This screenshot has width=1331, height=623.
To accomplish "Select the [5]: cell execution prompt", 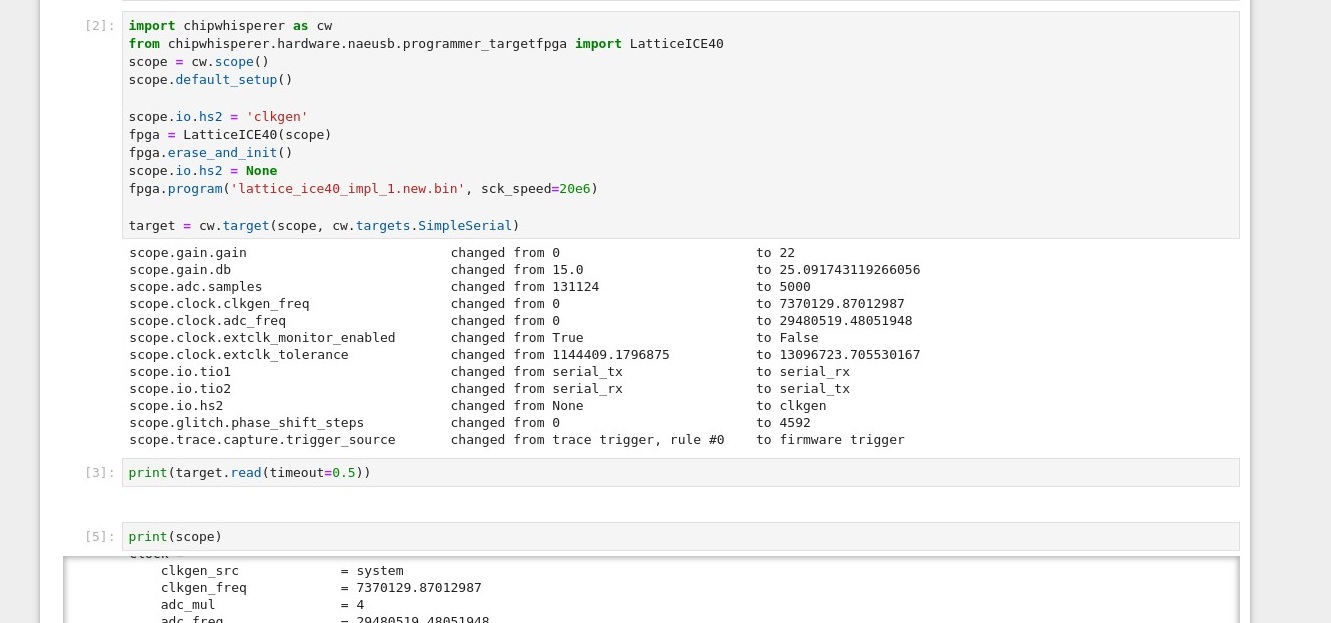I will [x=100, y=537].
